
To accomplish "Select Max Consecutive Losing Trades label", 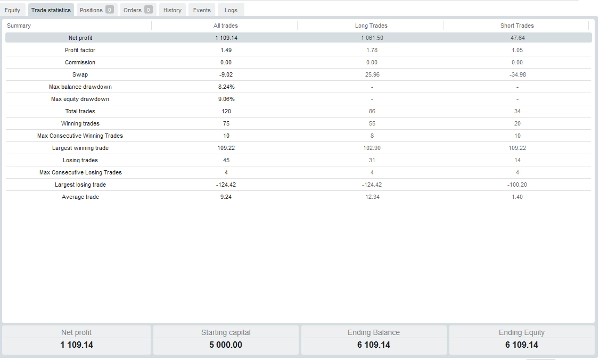I will click(x=80, y=173).
